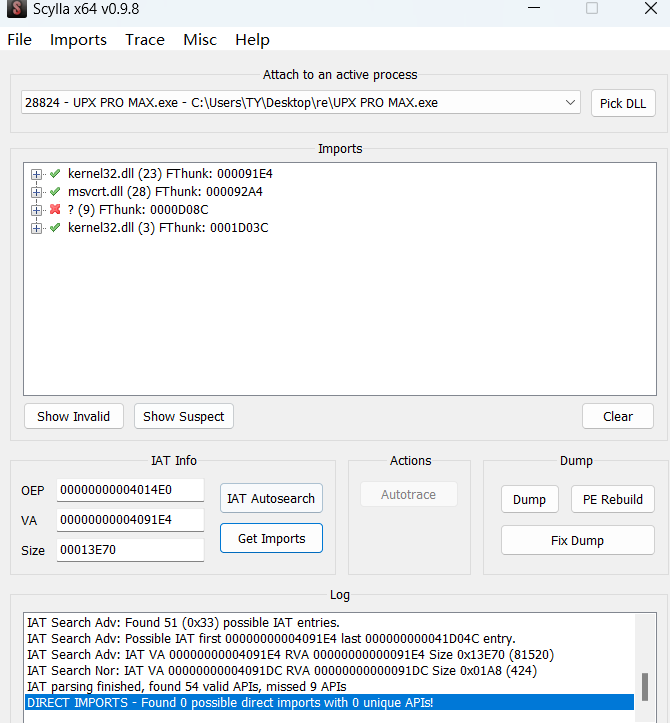Click green checkmark beside kernel32.dll (3)
The width and height of the screenshot is (670, 723).
55,227
